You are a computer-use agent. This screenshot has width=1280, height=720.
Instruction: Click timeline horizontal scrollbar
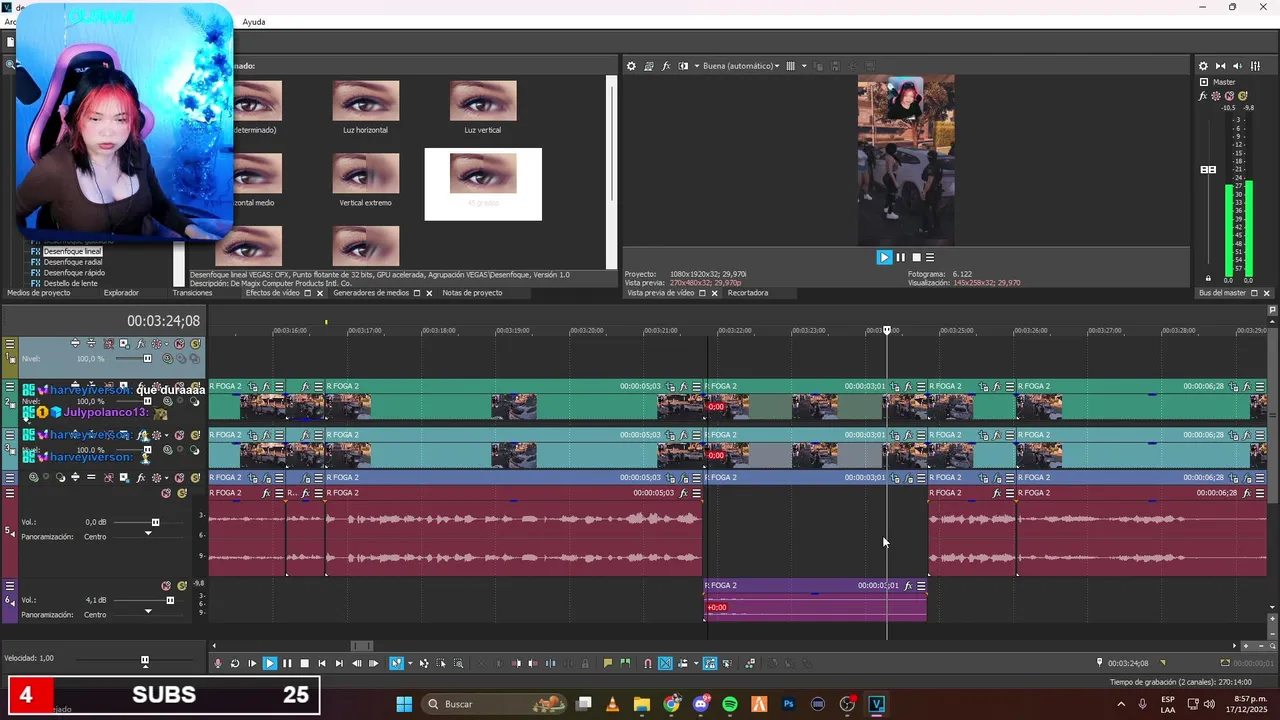362,646
